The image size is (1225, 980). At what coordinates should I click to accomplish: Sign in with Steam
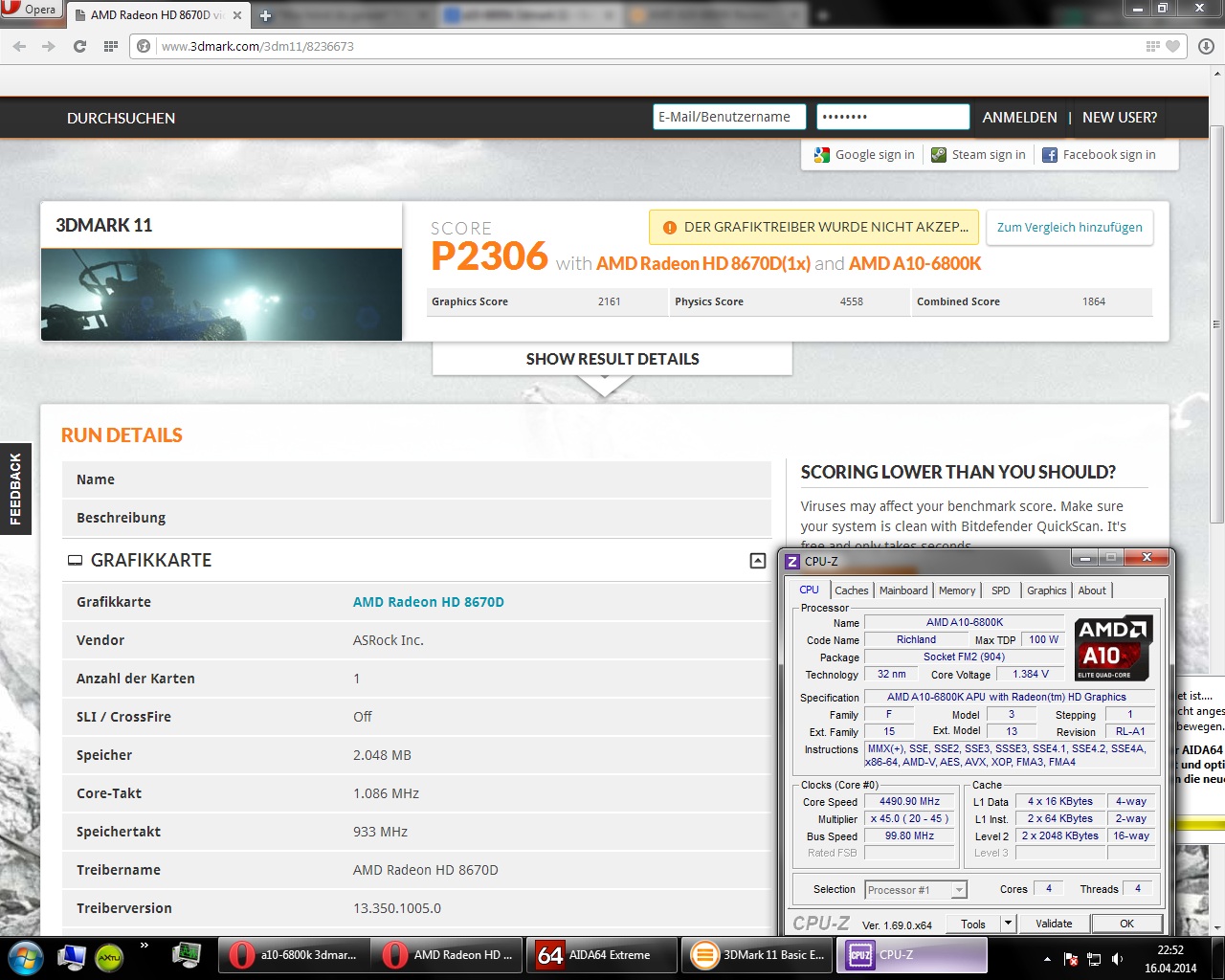(978, 155)
